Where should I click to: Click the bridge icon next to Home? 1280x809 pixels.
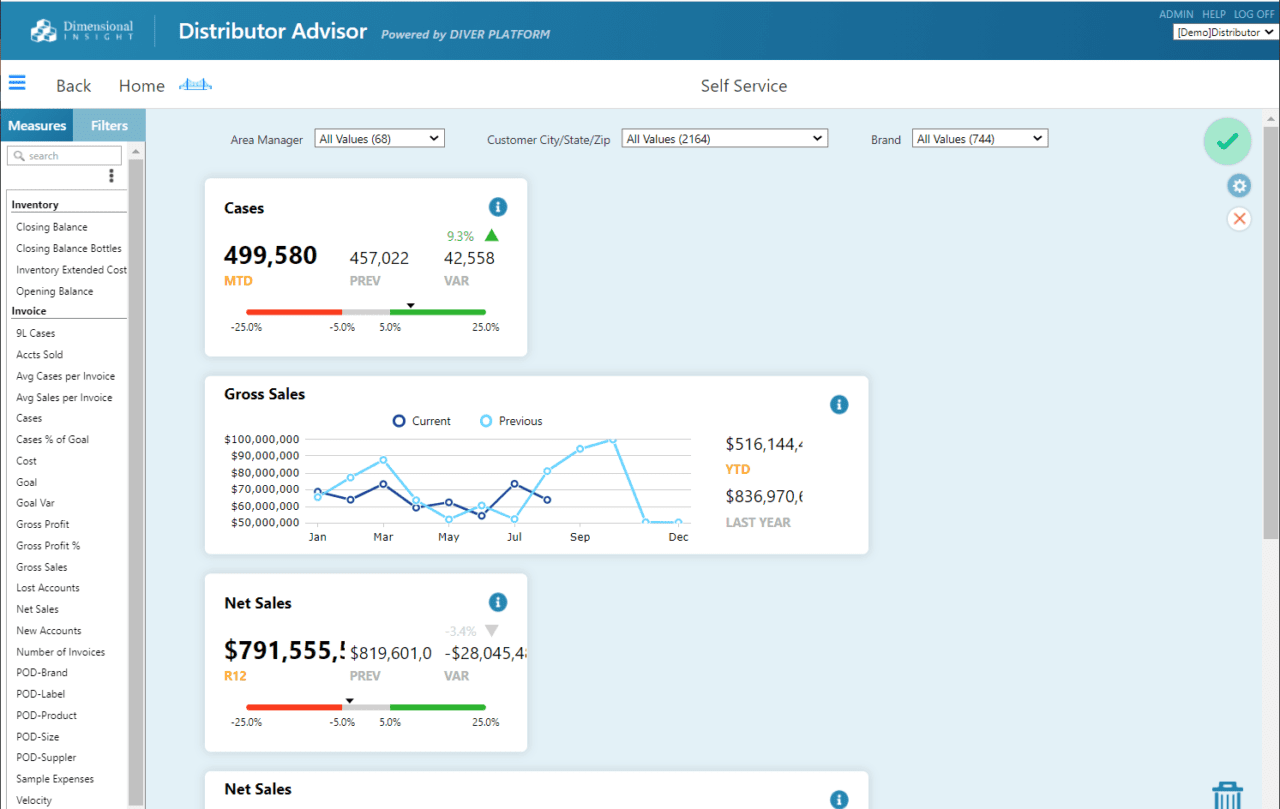[x=195, y=85]
